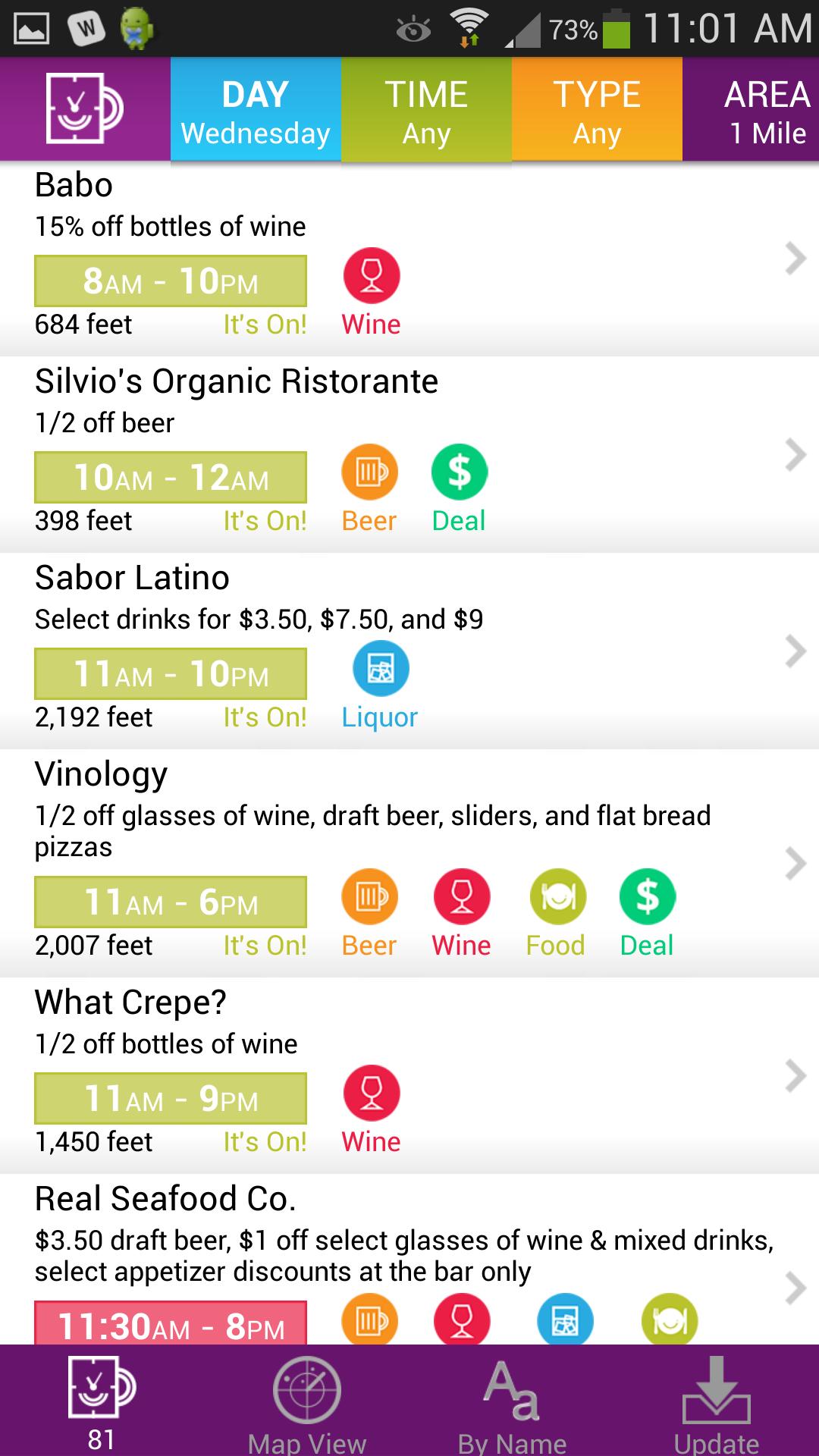Open Sabor Latino details via the chevron
The height and width of the screenshot is (1456, 819).
tap(795, 651)
